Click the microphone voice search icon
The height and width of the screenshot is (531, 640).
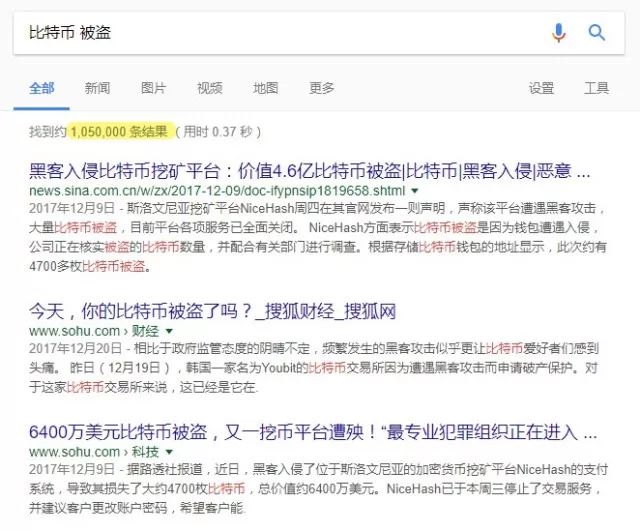click(x=559, y=32)
